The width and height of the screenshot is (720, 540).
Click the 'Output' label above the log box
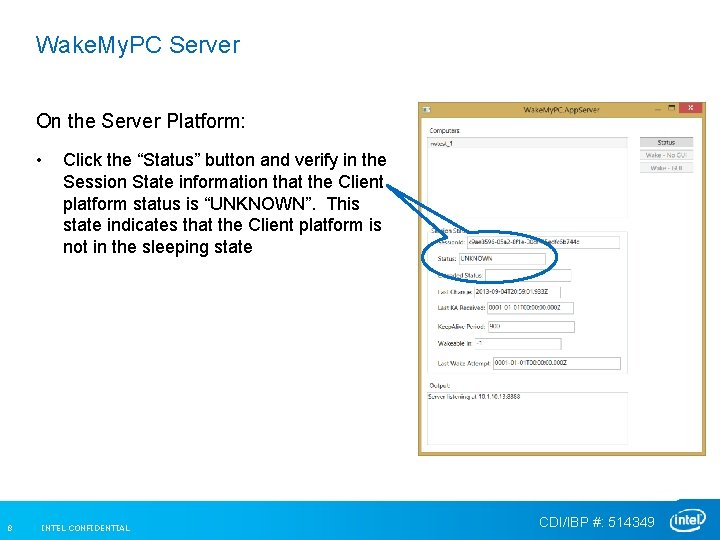439,386
